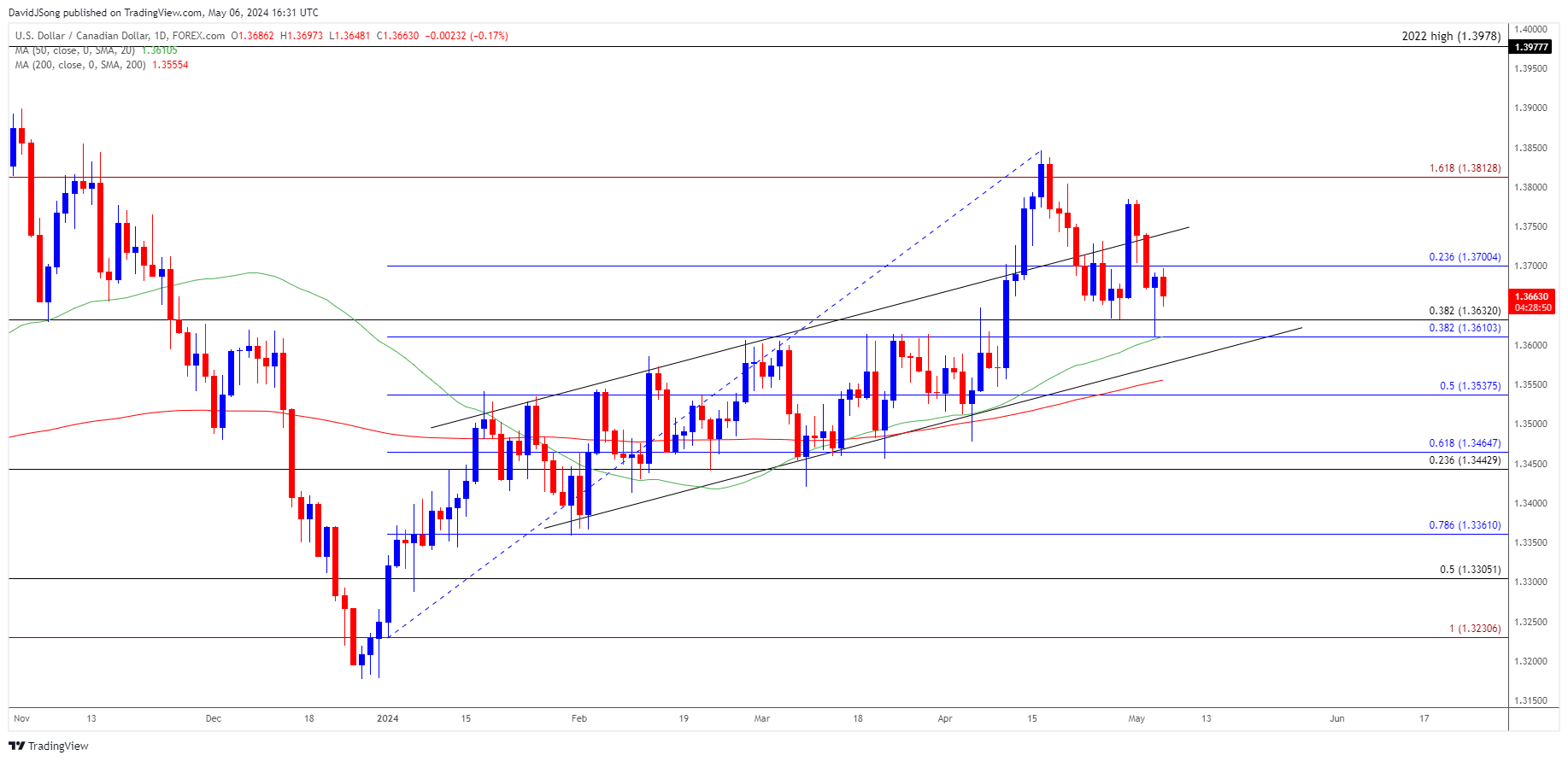The image size is (1568, 761).
Task: Click the 'May' date on time axis
Action: pos(1136,718)
